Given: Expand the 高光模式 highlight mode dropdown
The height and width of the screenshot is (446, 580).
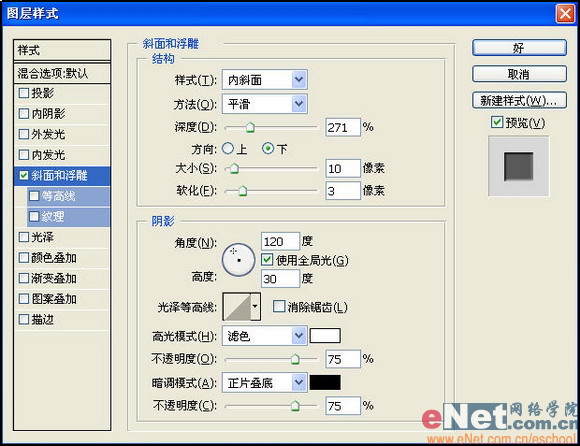Looking at the screenshot, I should pyautogui.click(x=264, y=336).
